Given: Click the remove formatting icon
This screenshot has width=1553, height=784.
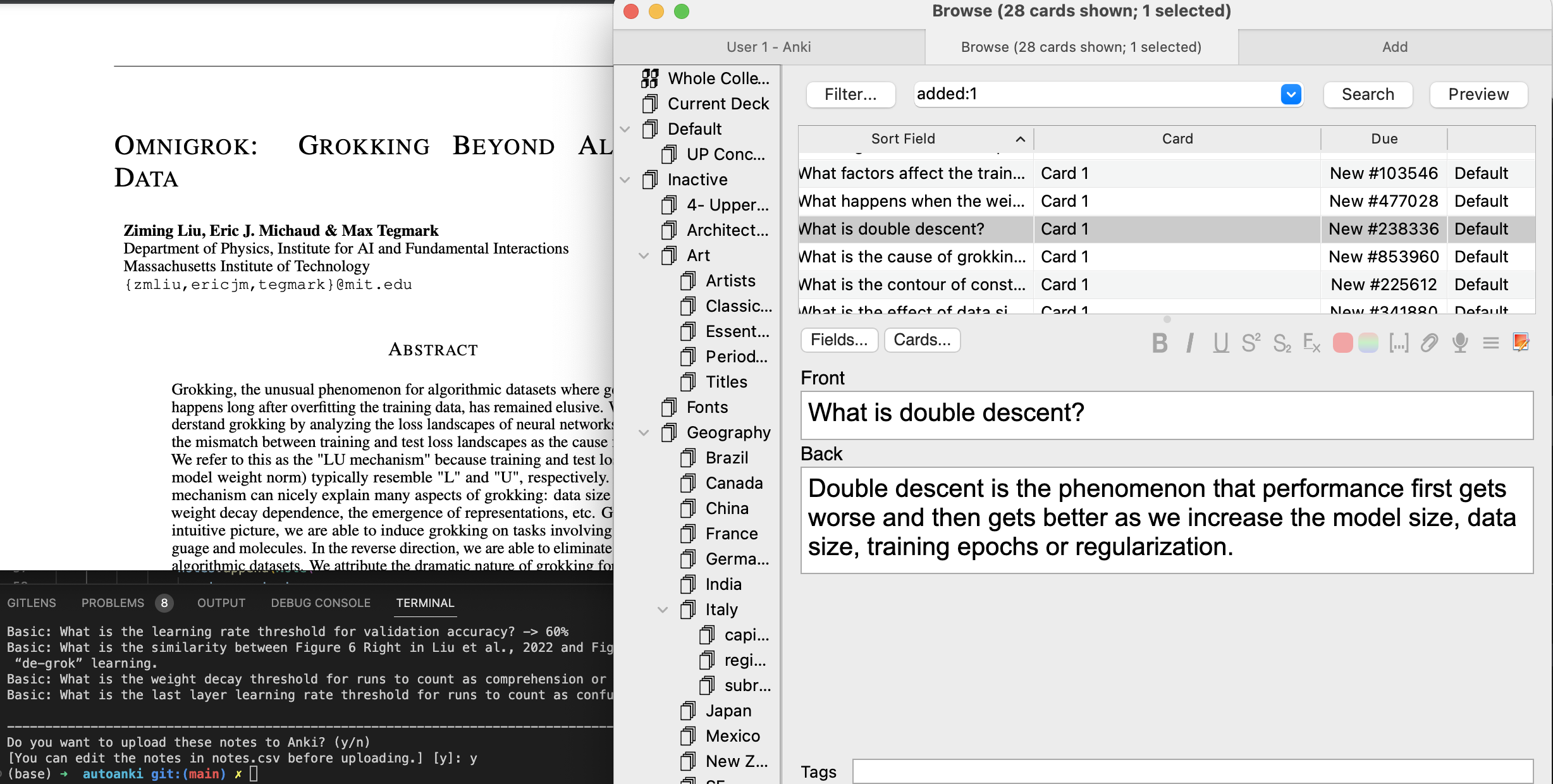Looking at the screenshot, I should click(1312, 343).
